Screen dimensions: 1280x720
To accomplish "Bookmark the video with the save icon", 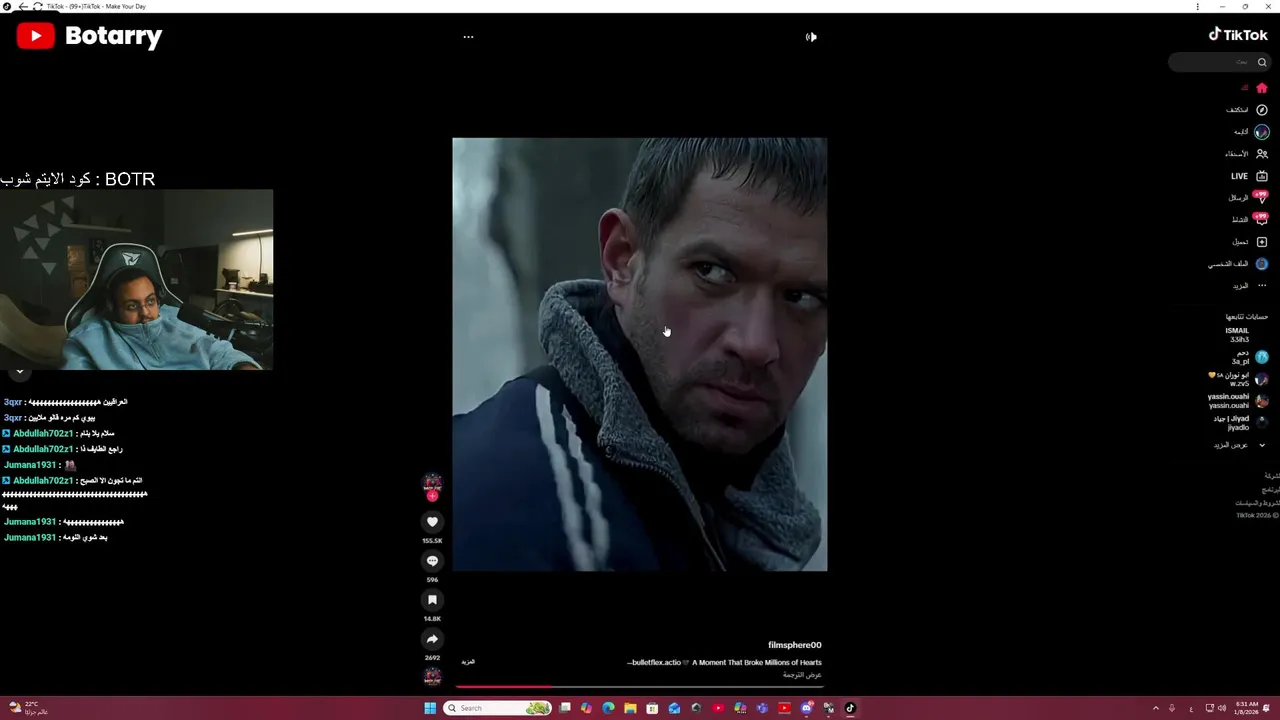I will point(432,600).
